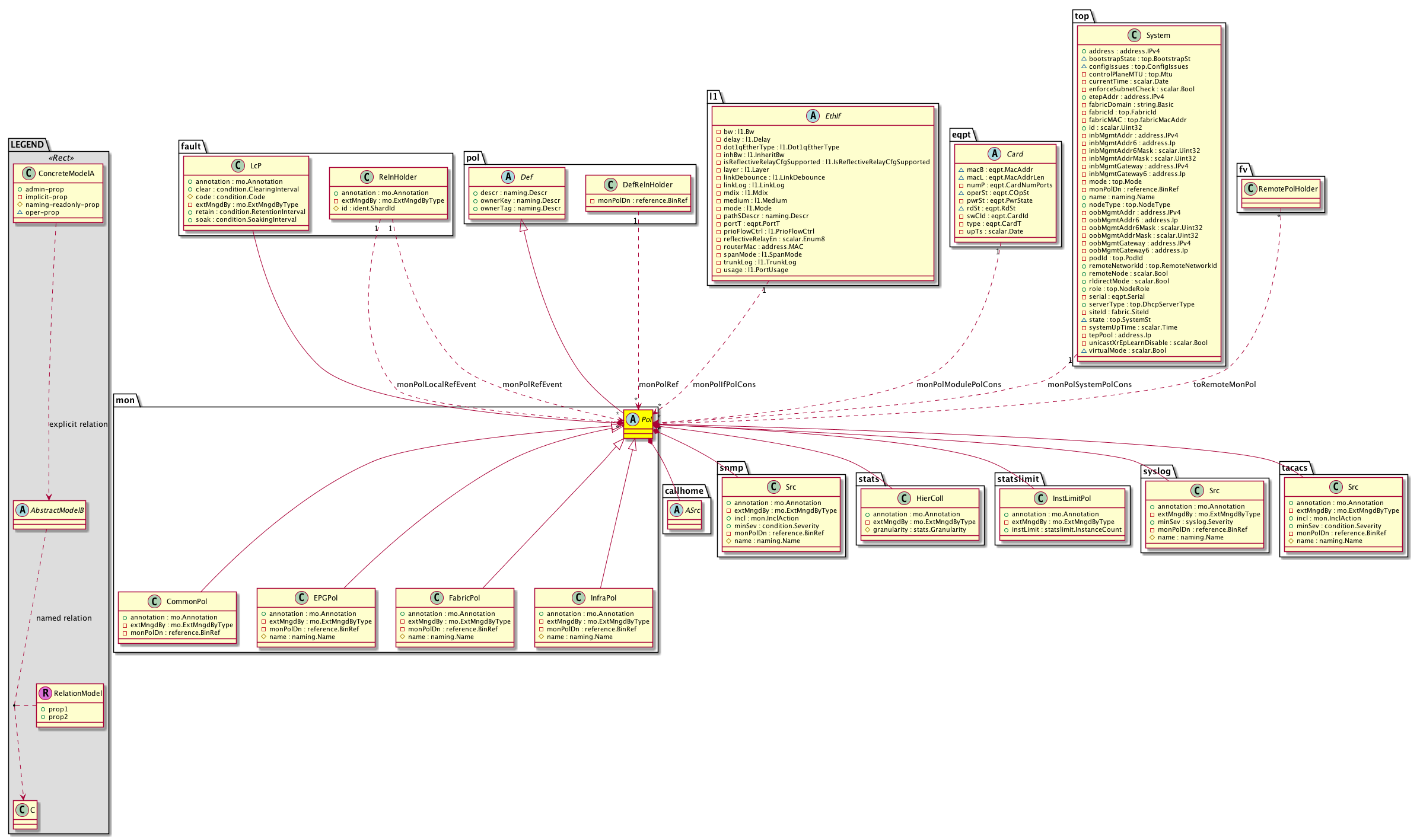This screenshot has width=1420, height=840.
Task: Click the abstract A icon of EthIf
Action: click(x=813, y=116)
